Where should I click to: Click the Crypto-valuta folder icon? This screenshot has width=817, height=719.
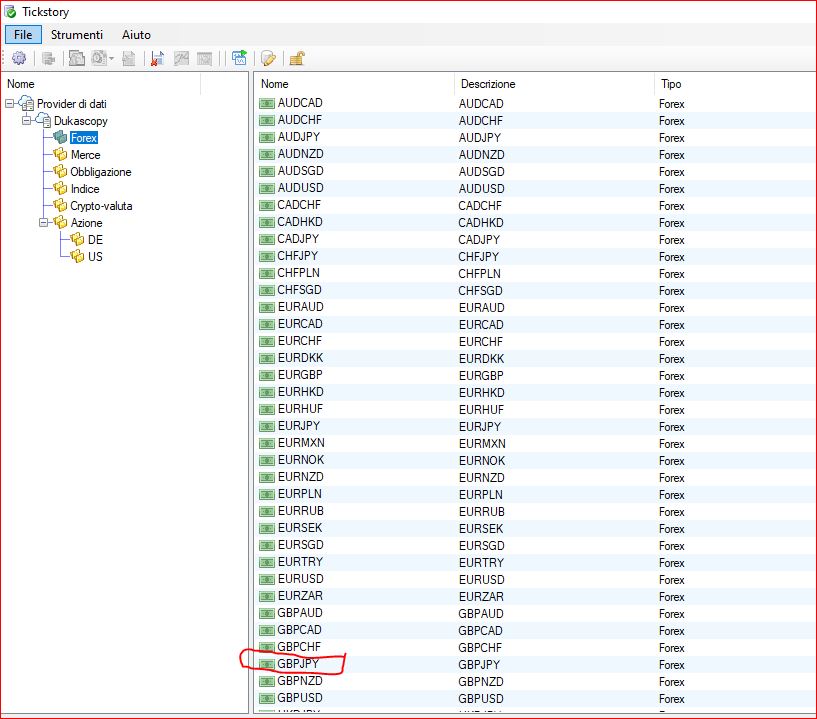point(60,205)
